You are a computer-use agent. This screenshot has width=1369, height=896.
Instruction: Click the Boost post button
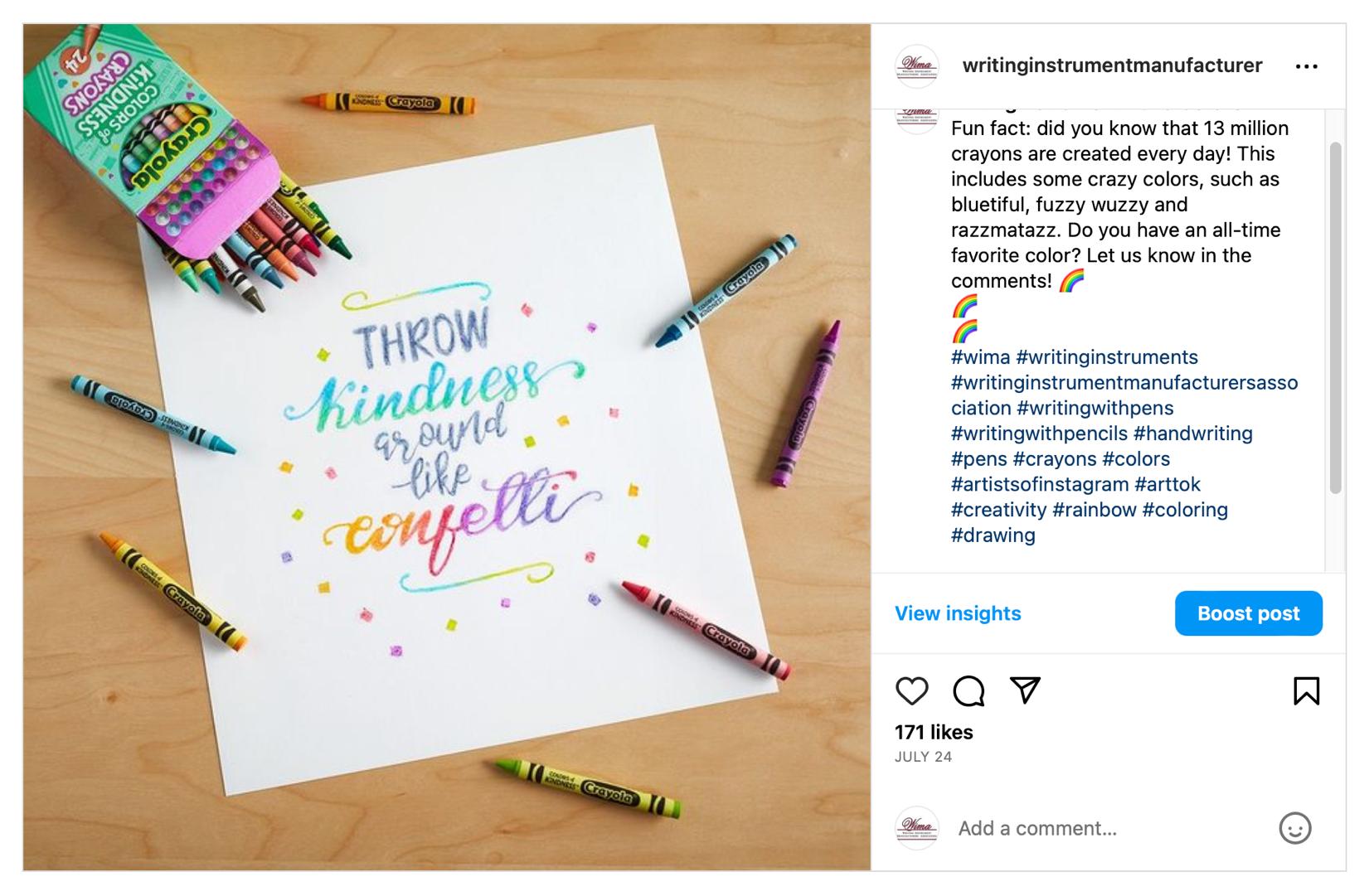point(1248,613)
